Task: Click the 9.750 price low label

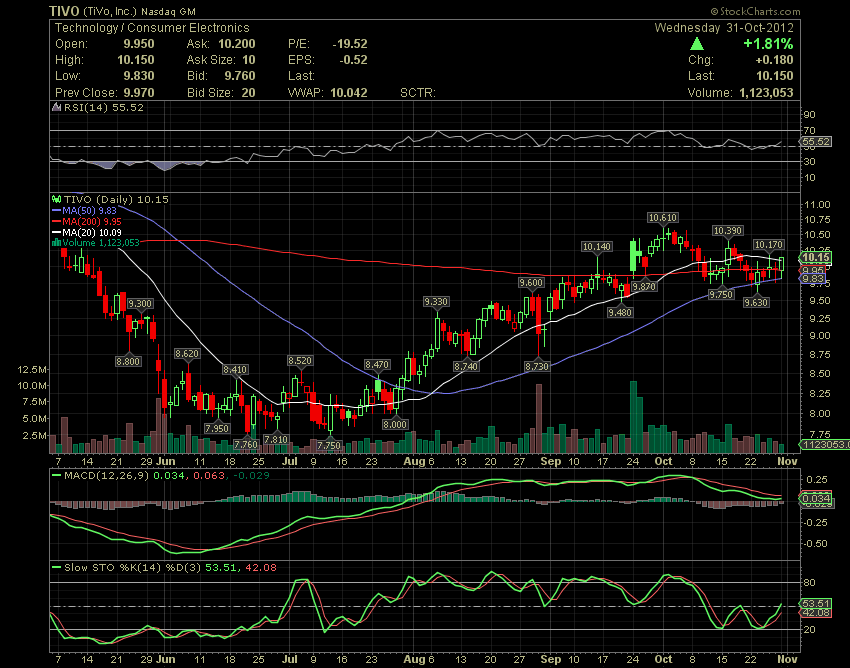Action: [x=721, y=294]
